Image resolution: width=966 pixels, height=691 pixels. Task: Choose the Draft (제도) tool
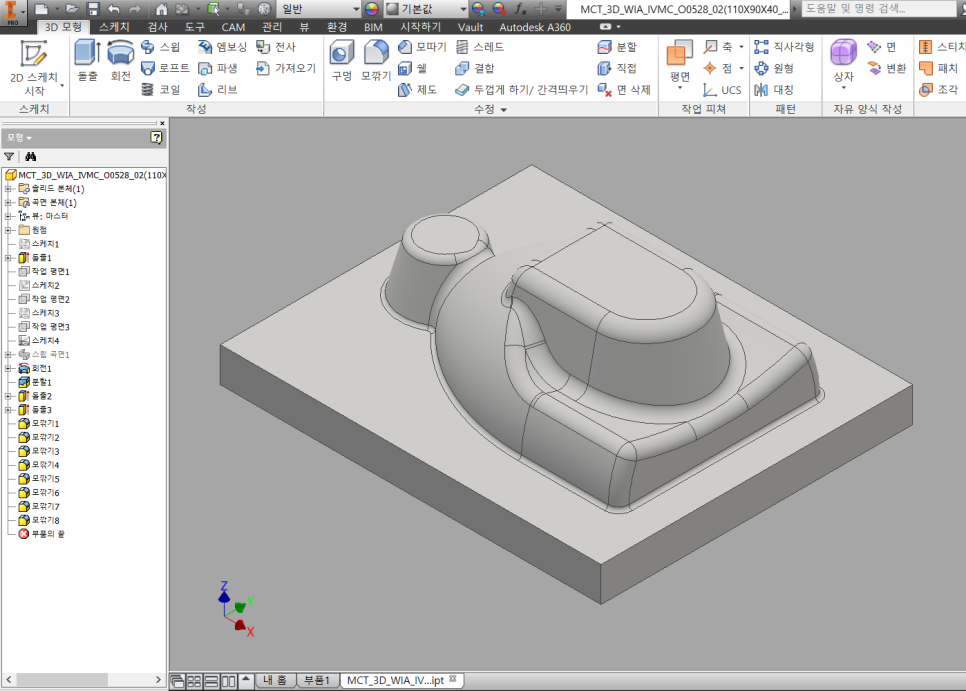pos(418,90)
